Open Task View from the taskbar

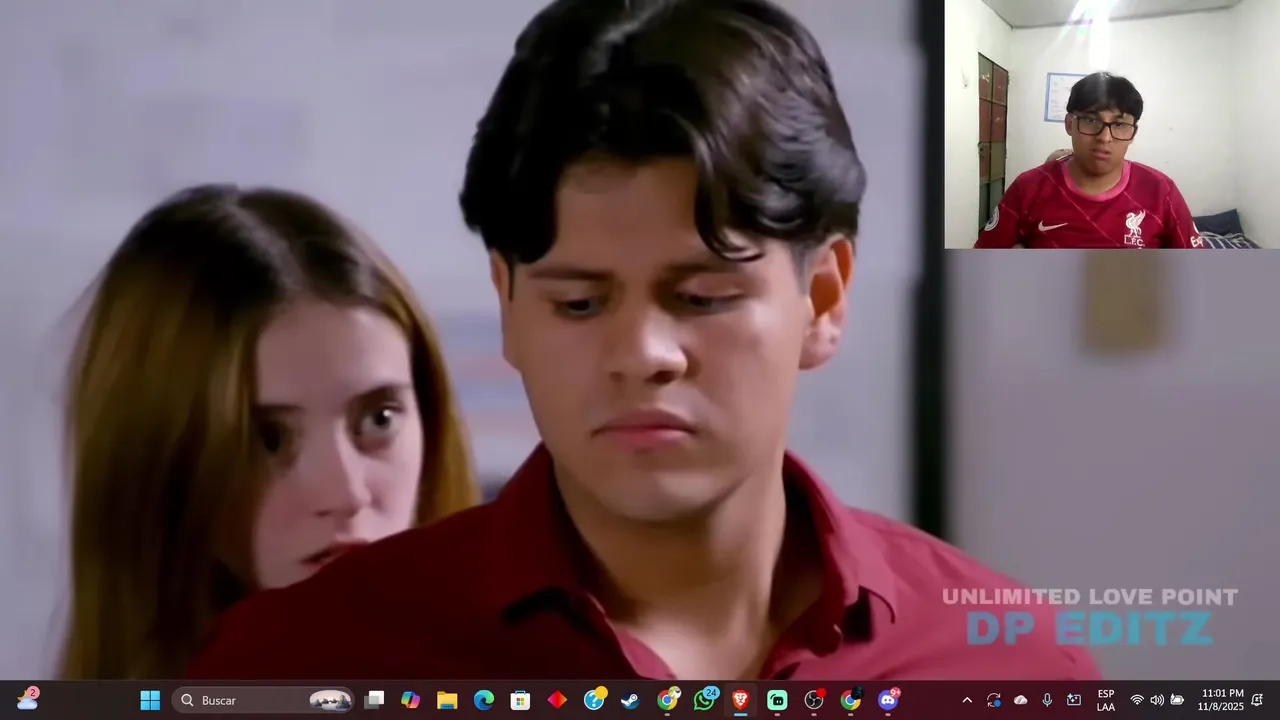pyautogui.click(x=374, y=700)
